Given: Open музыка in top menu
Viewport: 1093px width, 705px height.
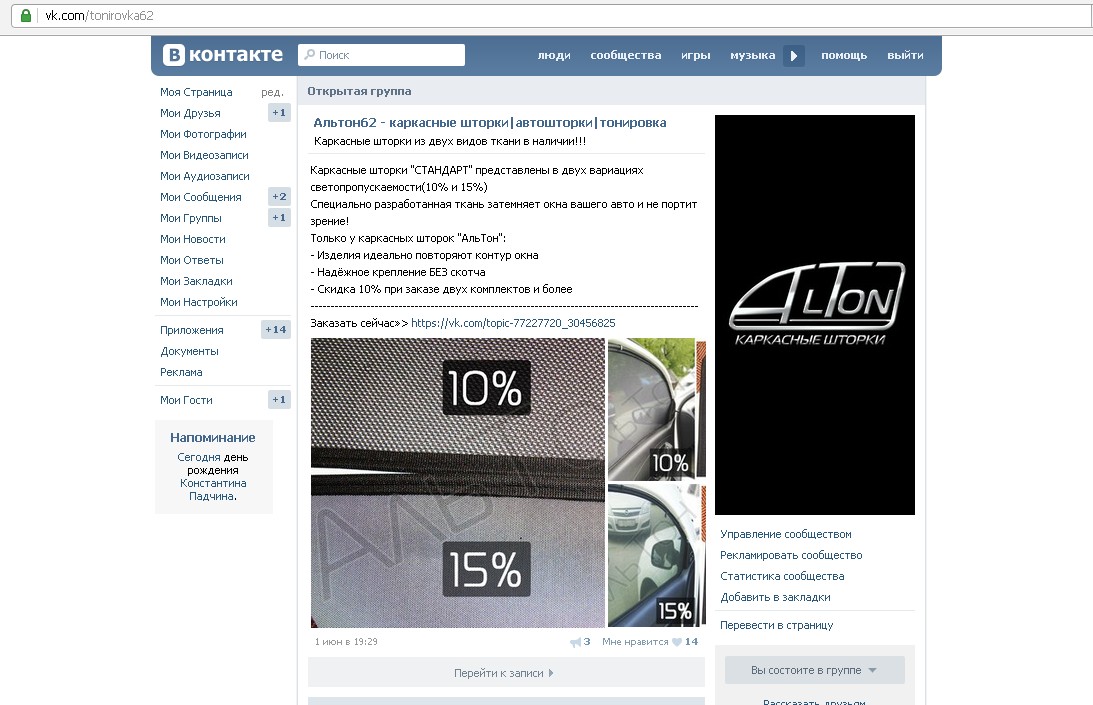Looking at the screenshot, I should click(752, 55).
